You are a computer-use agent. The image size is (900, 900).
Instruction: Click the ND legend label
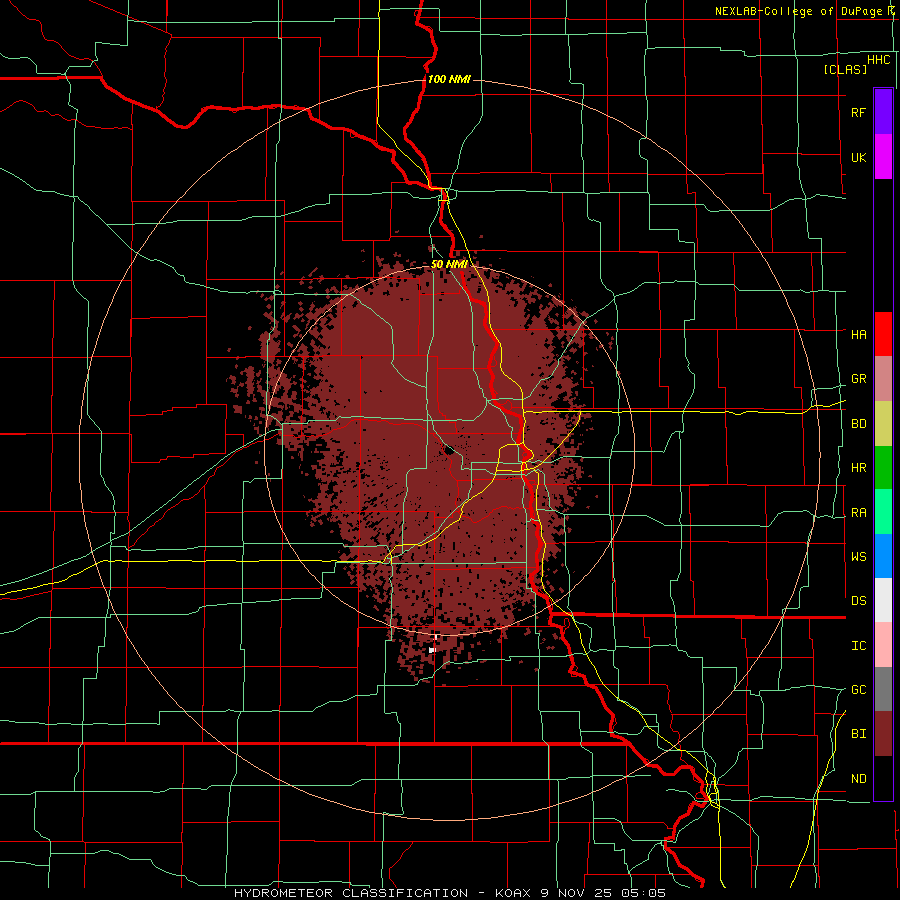click(x=858, y=779)
